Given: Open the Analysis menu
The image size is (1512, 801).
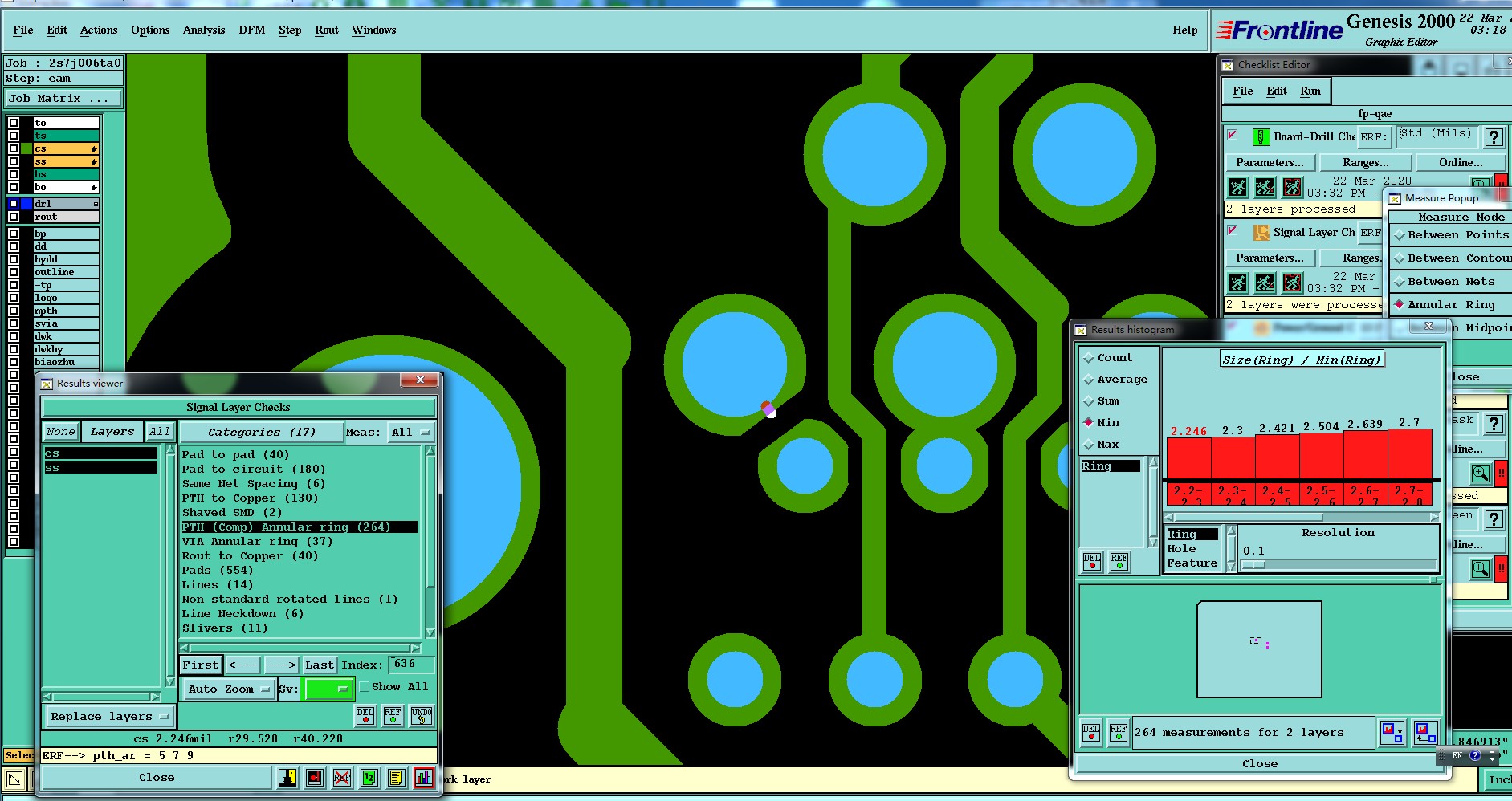Looking at the screenshot, I should tap(204, 30).
